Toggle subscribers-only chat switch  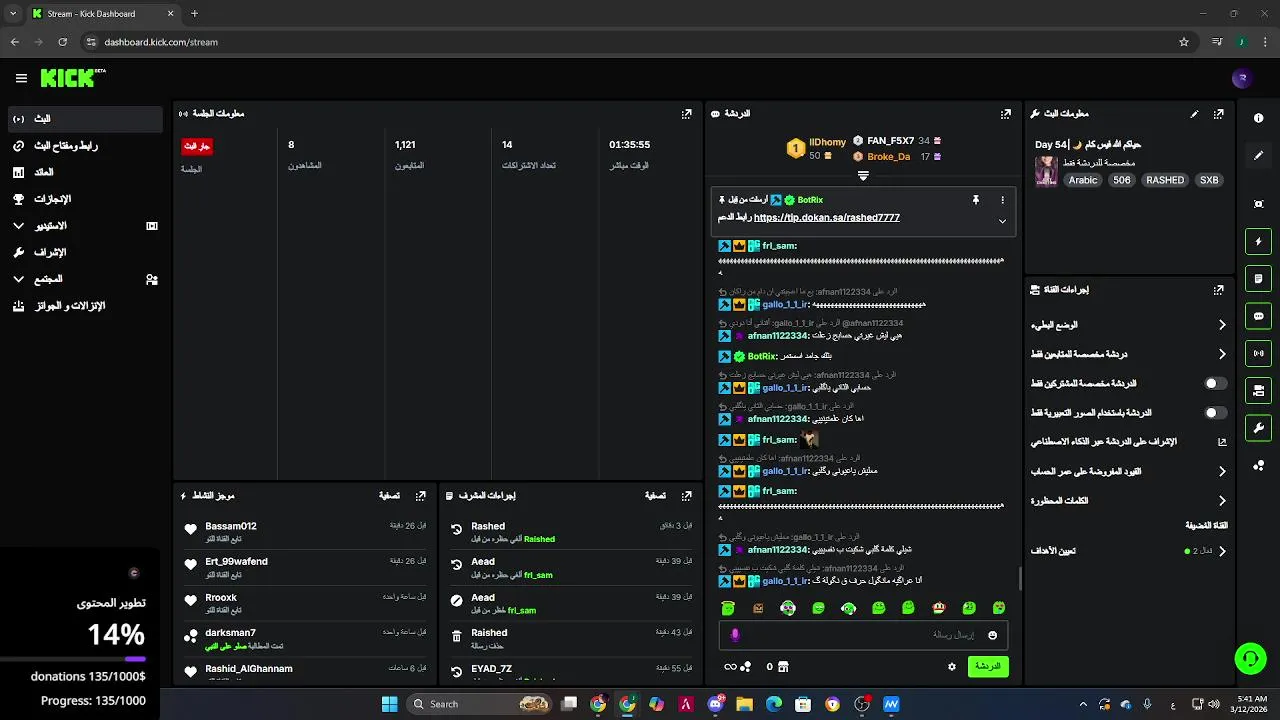(1214, 383)
